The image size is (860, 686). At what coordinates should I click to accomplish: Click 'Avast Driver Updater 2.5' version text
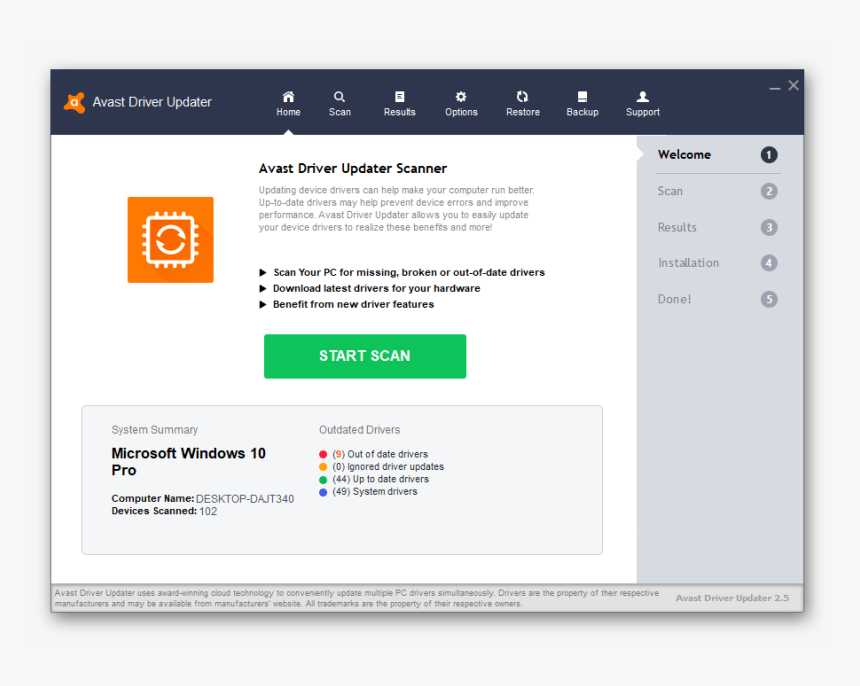point(732,598)
